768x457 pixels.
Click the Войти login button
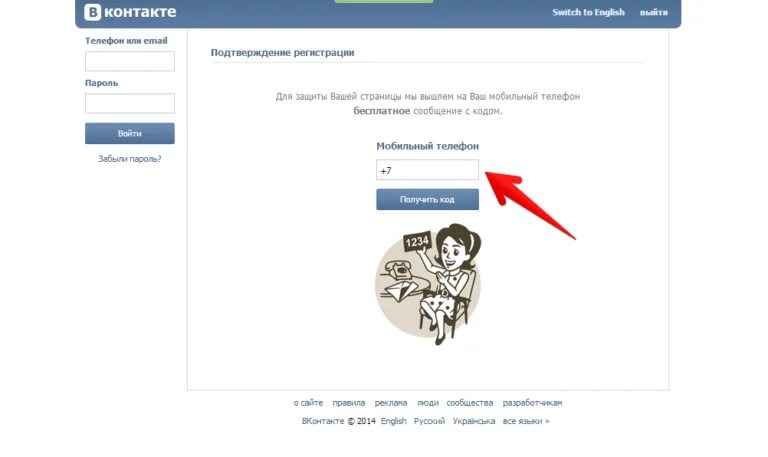click(130, 133)
